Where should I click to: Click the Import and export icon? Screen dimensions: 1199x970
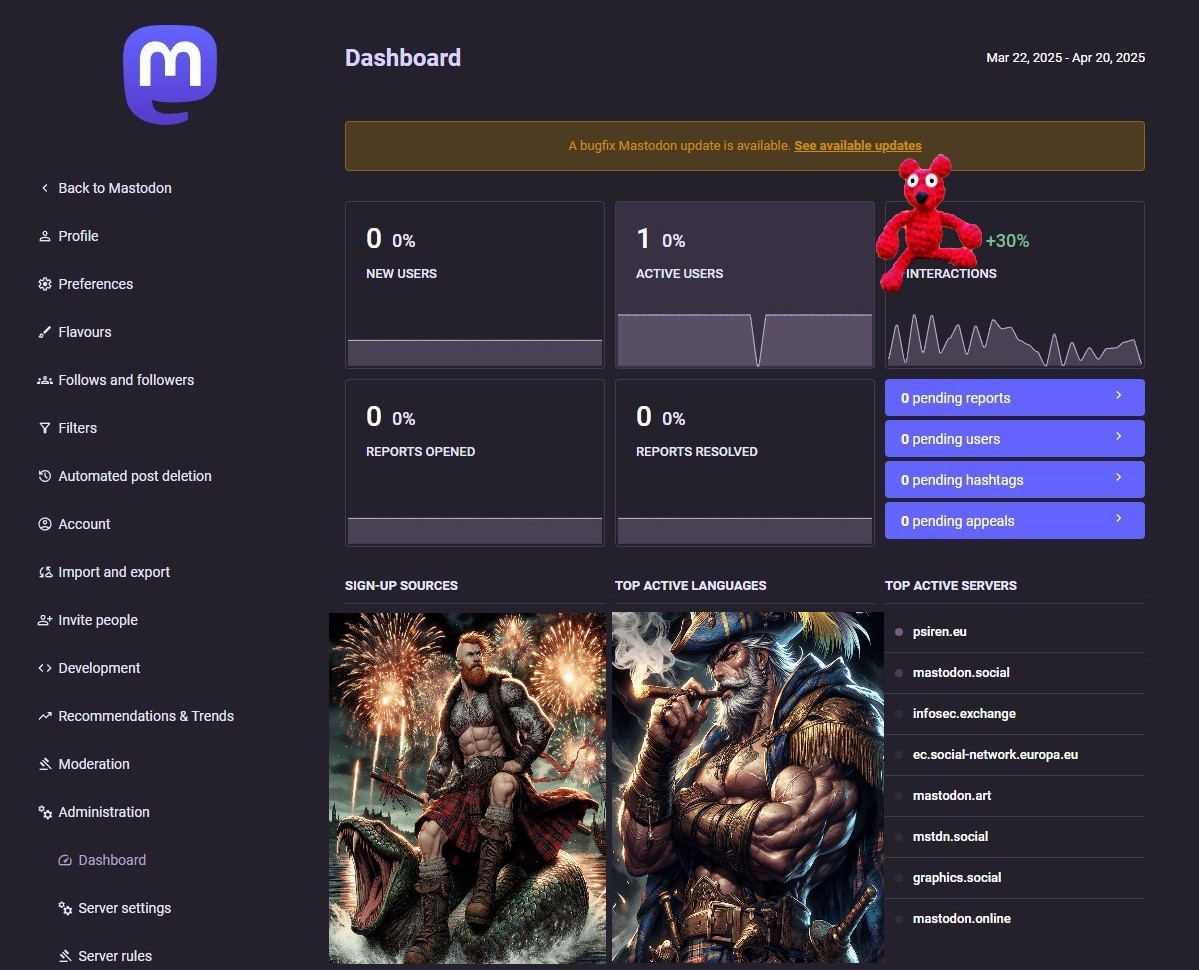(44, 573)
